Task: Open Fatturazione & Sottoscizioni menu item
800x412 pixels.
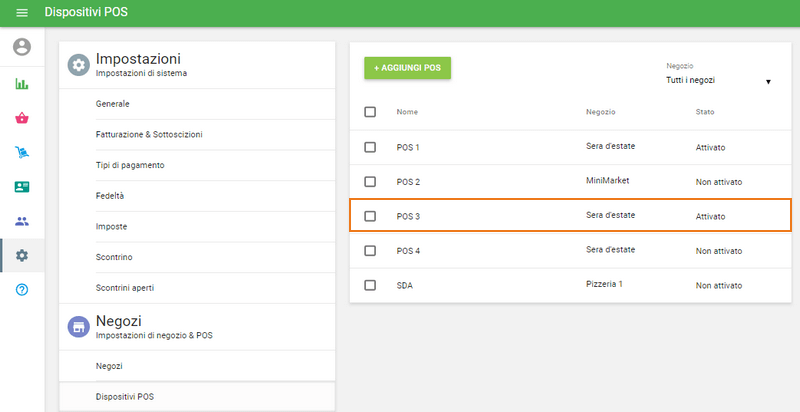Action: [150, 134]
